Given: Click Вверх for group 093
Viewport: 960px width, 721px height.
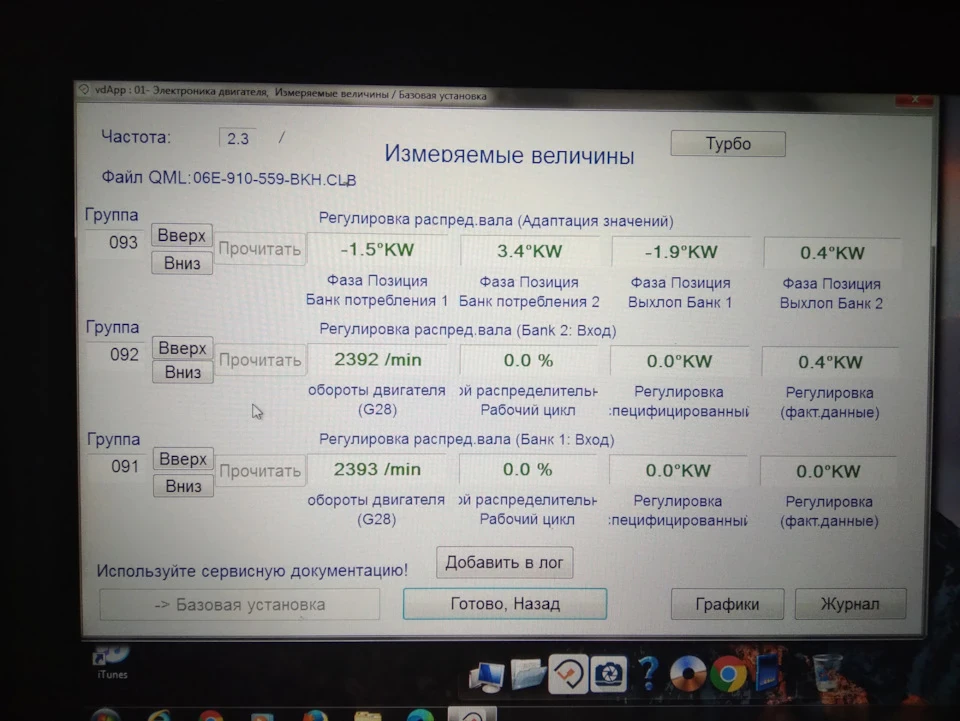Looking at the screenshot, I should pyautogui.click(x=182, y=235).
